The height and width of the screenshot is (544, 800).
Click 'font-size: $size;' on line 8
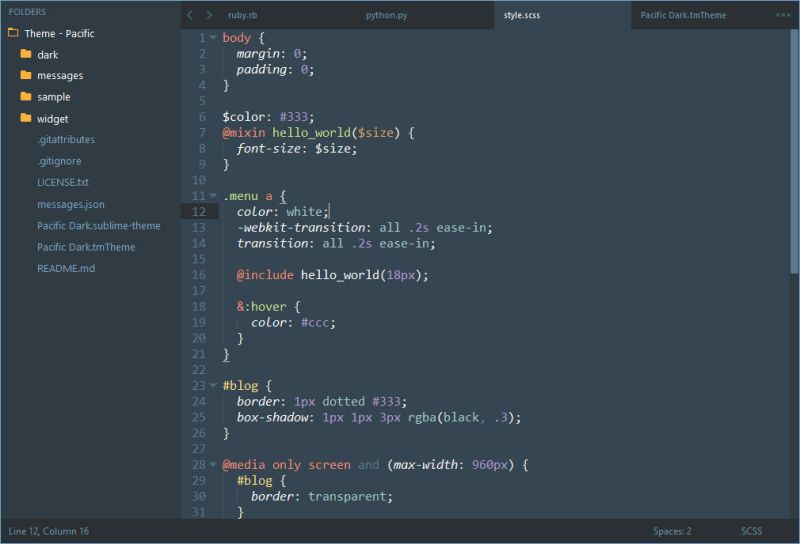297,149
